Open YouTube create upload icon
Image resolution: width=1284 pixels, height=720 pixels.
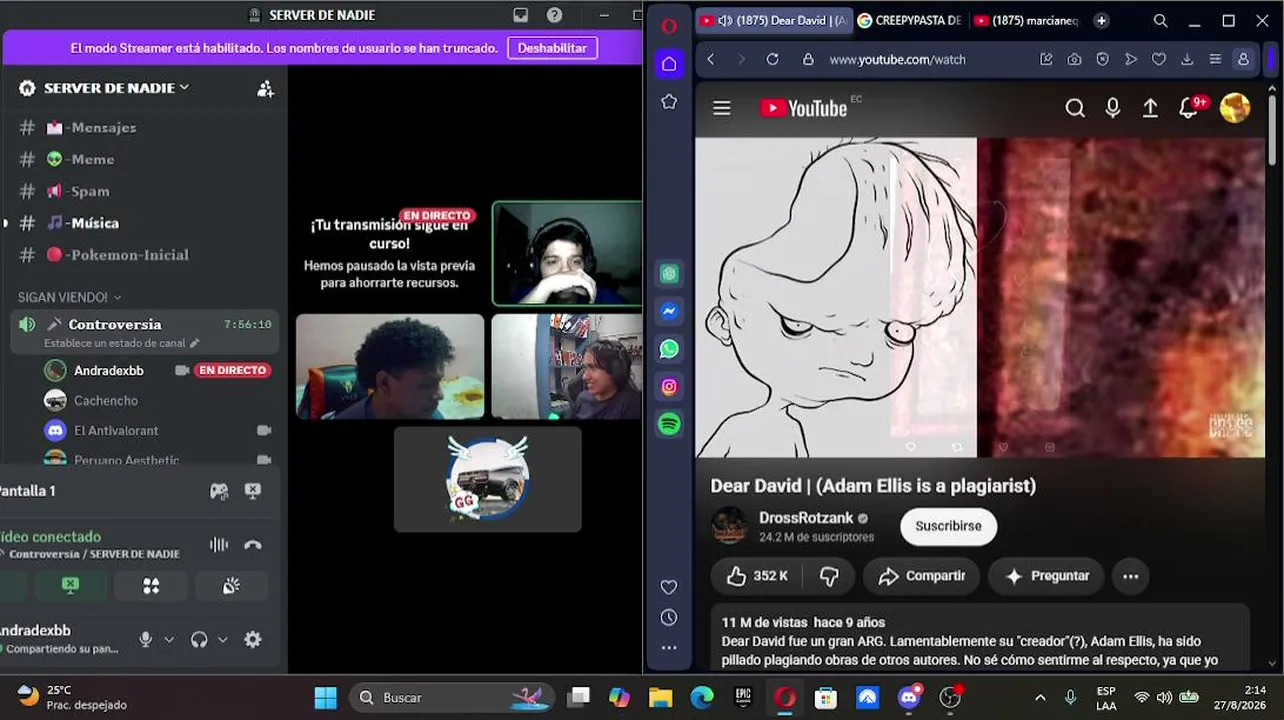pos(1151,108)
